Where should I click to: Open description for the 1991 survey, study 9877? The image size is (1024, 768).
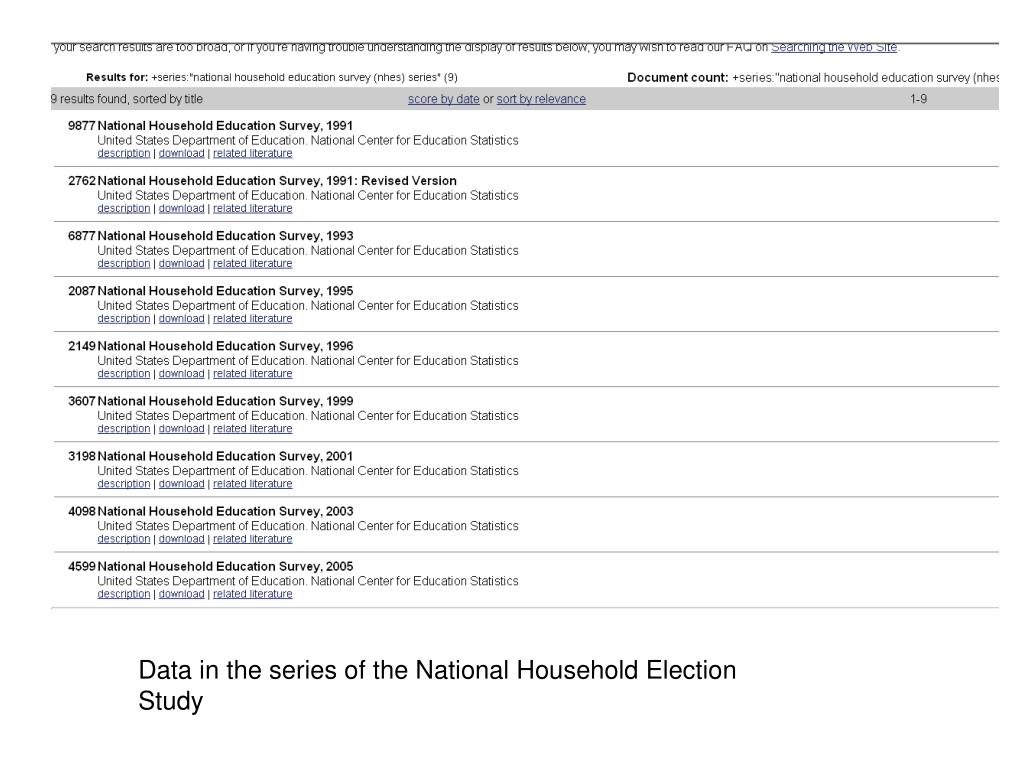pyautogui.click(x=123, y=153)
